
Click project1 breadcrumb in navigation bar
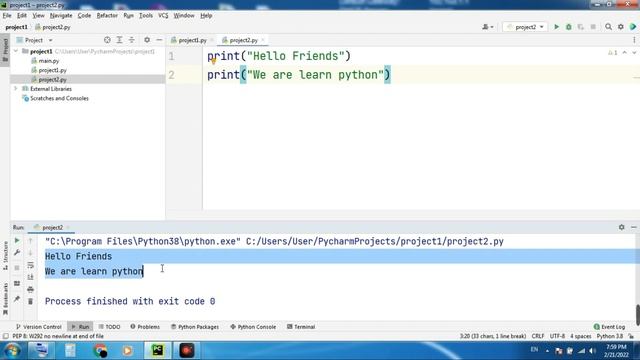pyautogui.click(x=16, y=27)
